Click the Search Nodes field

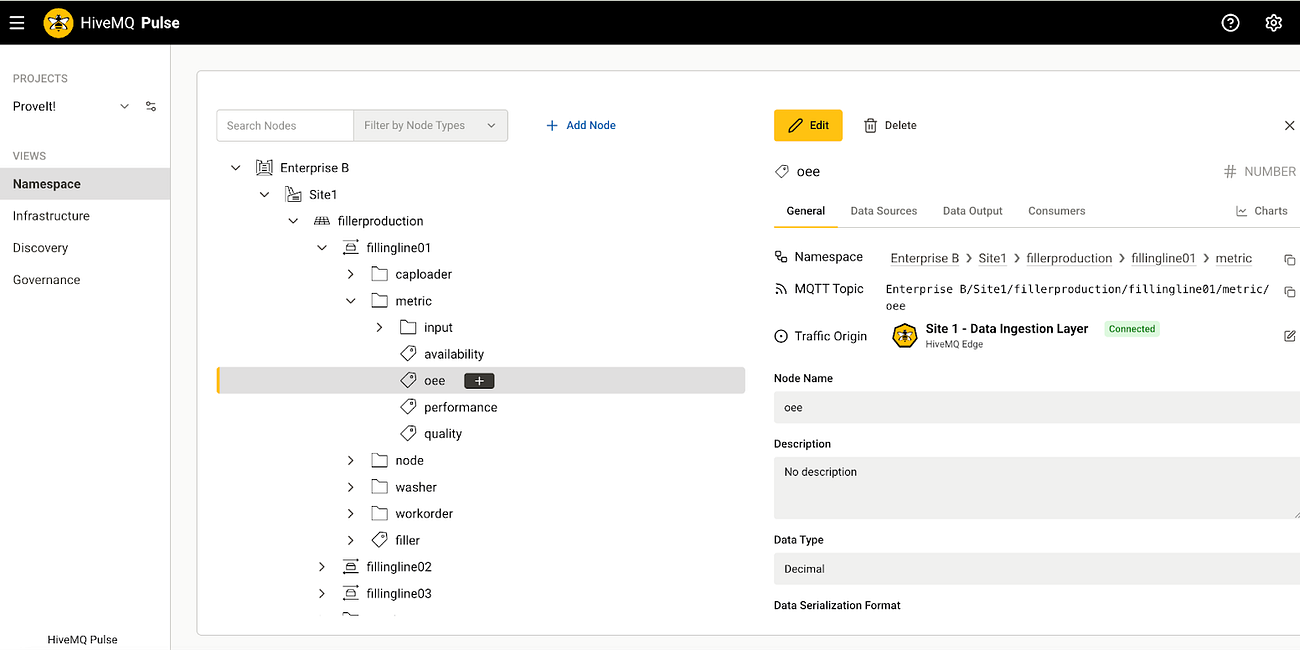pyautogui.click(x=285, y=125)
